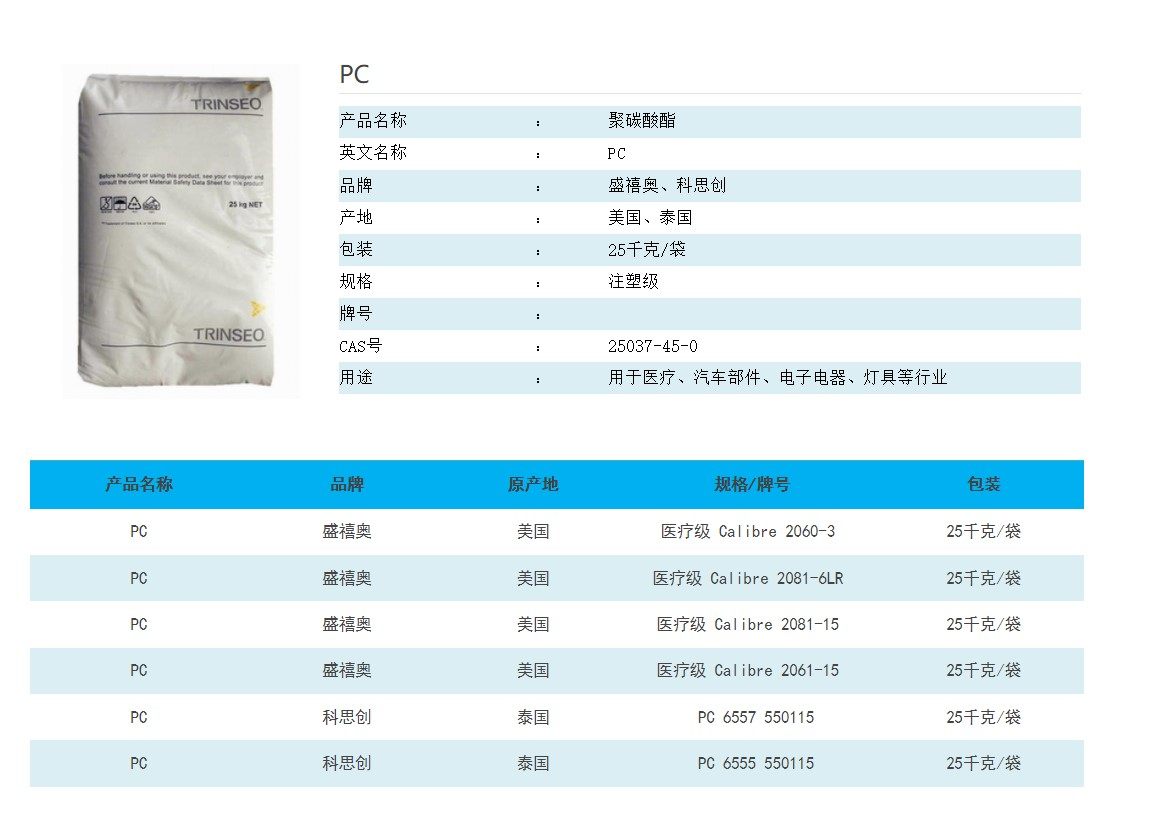Screen dimensions: 1156x832
Task: Select the 包装 table column header
Action: tap(983, 484)
